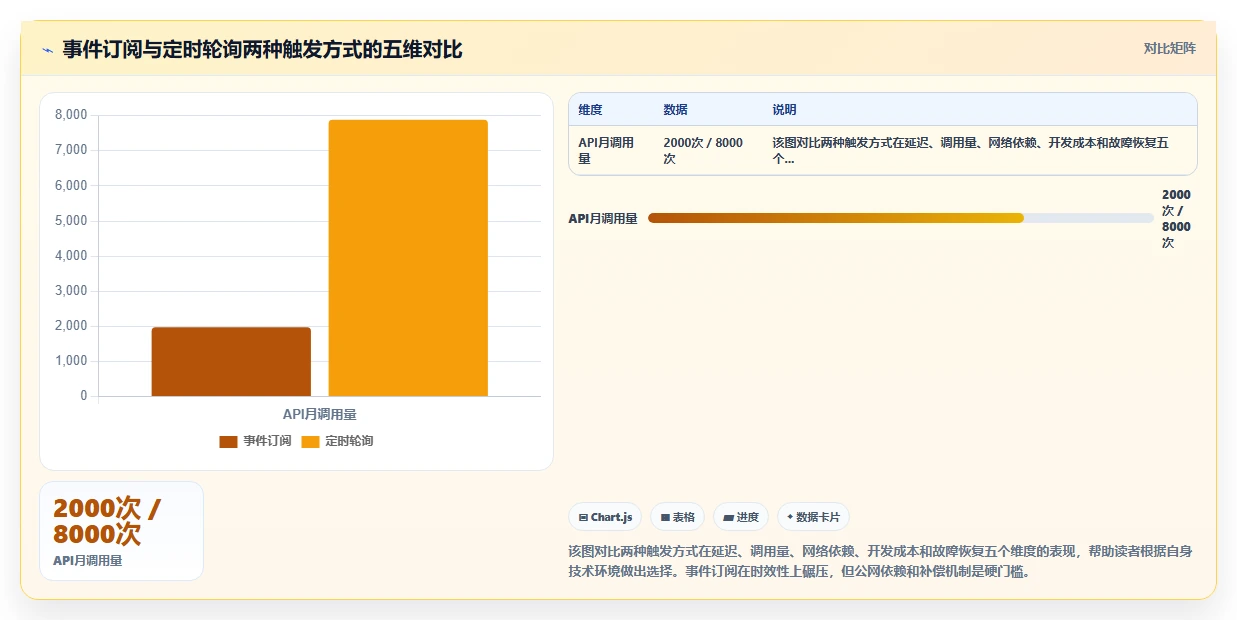Click the brown 事件订阅 legend color swatch
1237x620 pixels.
click(x=228, y=441)
